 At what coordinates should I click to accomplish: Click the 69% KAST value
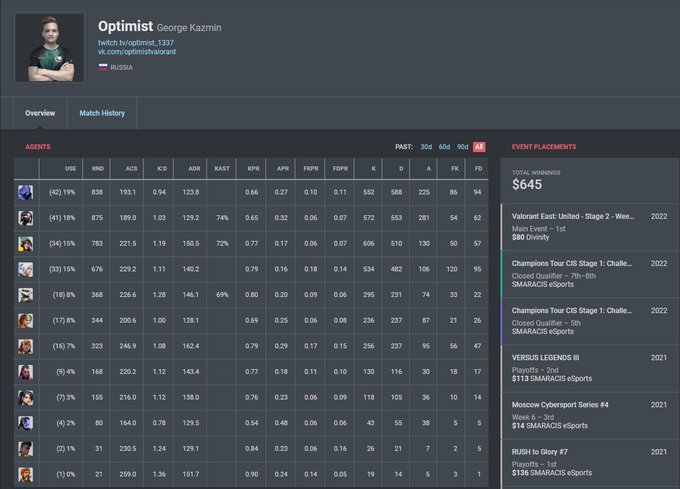pyautogui.click(x=222, y=295)
